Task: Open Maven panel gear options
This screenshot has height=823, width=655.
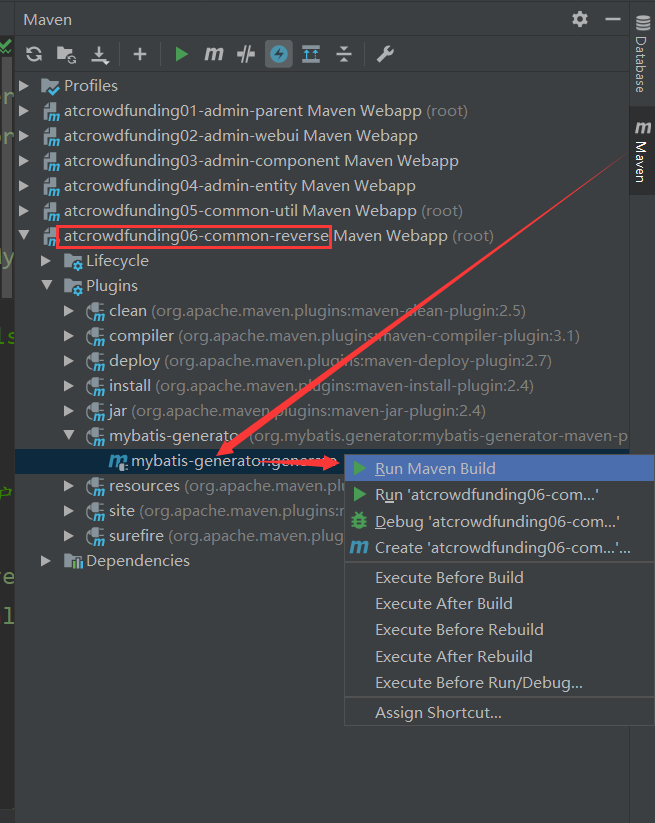Action: [579, 19]
